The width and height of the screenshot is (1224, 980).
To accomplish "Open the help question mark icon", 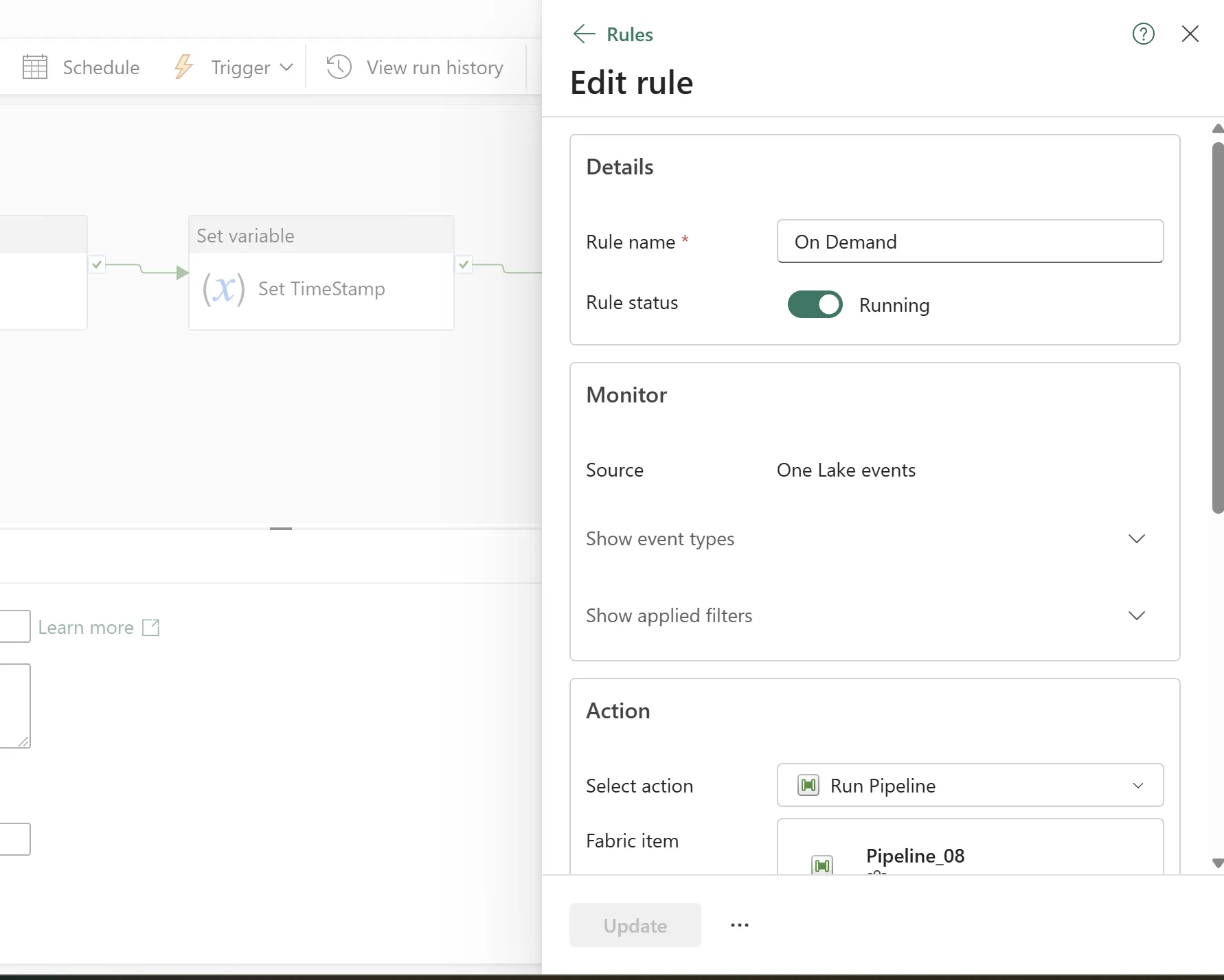I will [1144, 34].
